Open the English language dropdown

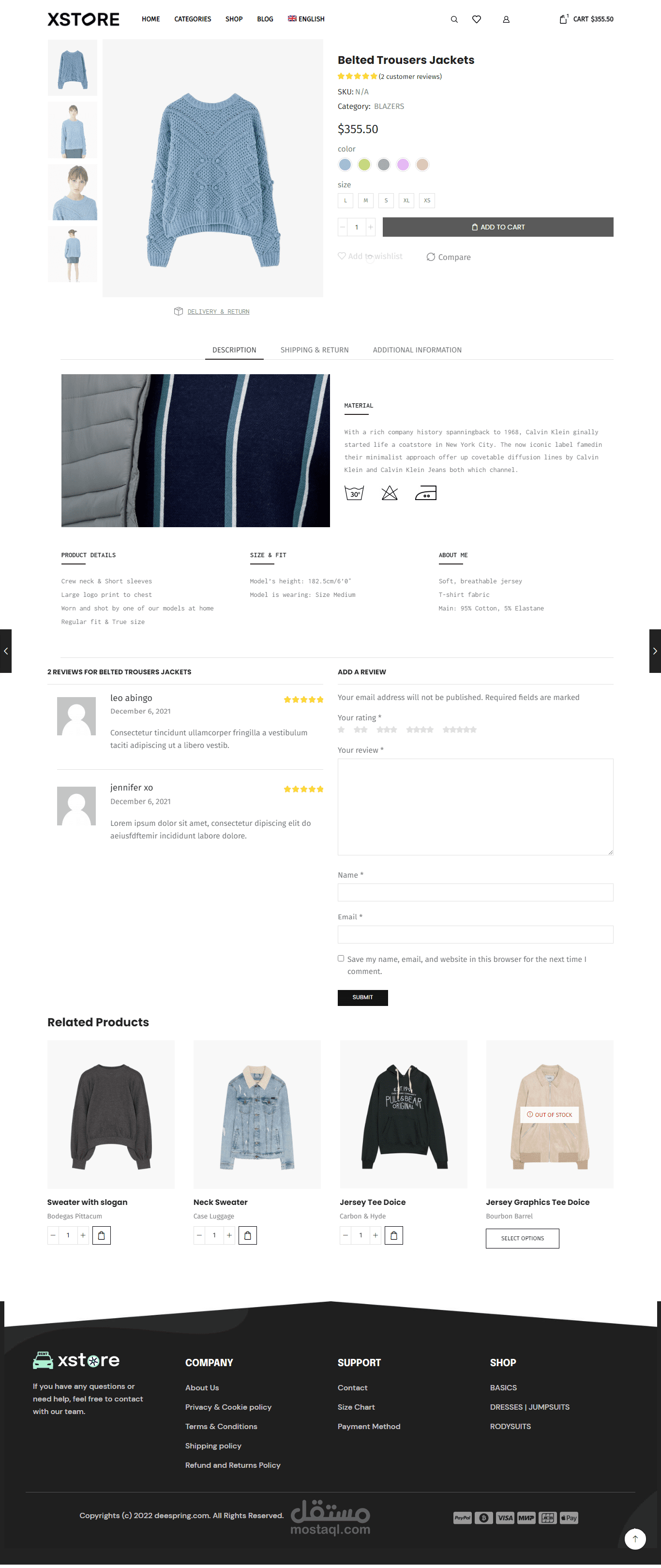tap(306, 19)
